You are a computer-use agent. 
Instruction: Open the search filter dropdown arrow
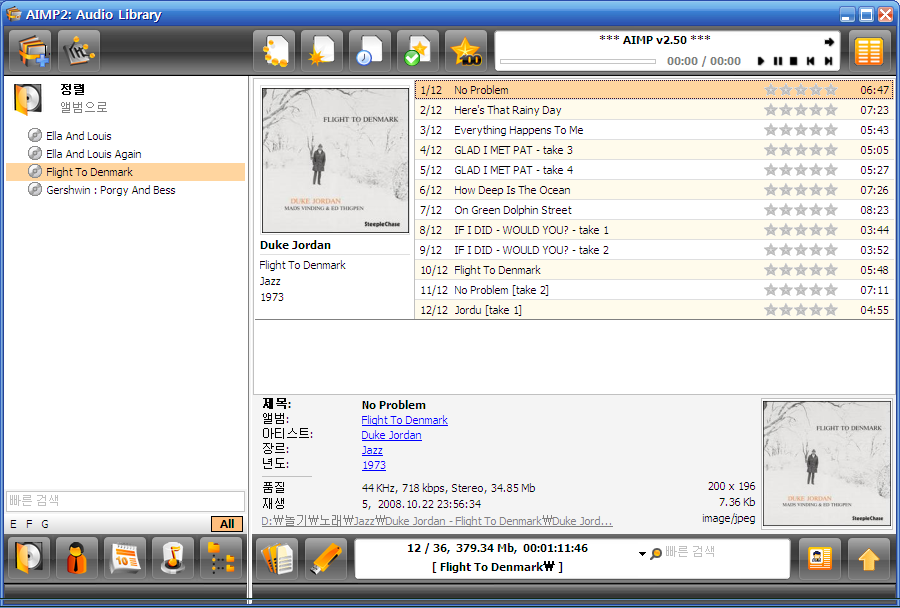642,554
